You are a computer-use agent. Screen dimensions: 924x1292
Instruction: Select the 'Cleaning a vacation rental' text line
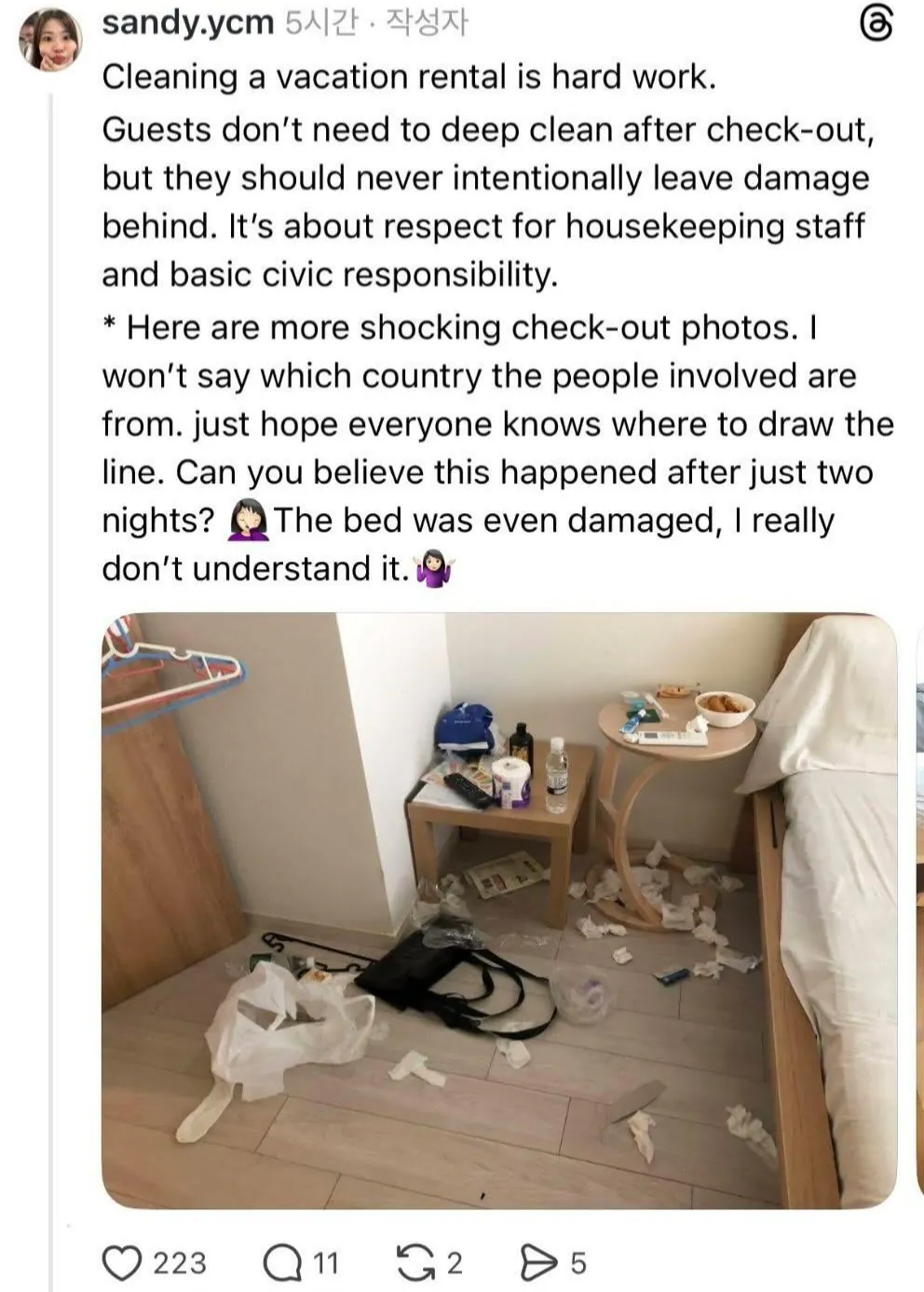click(x=409, y=76)
